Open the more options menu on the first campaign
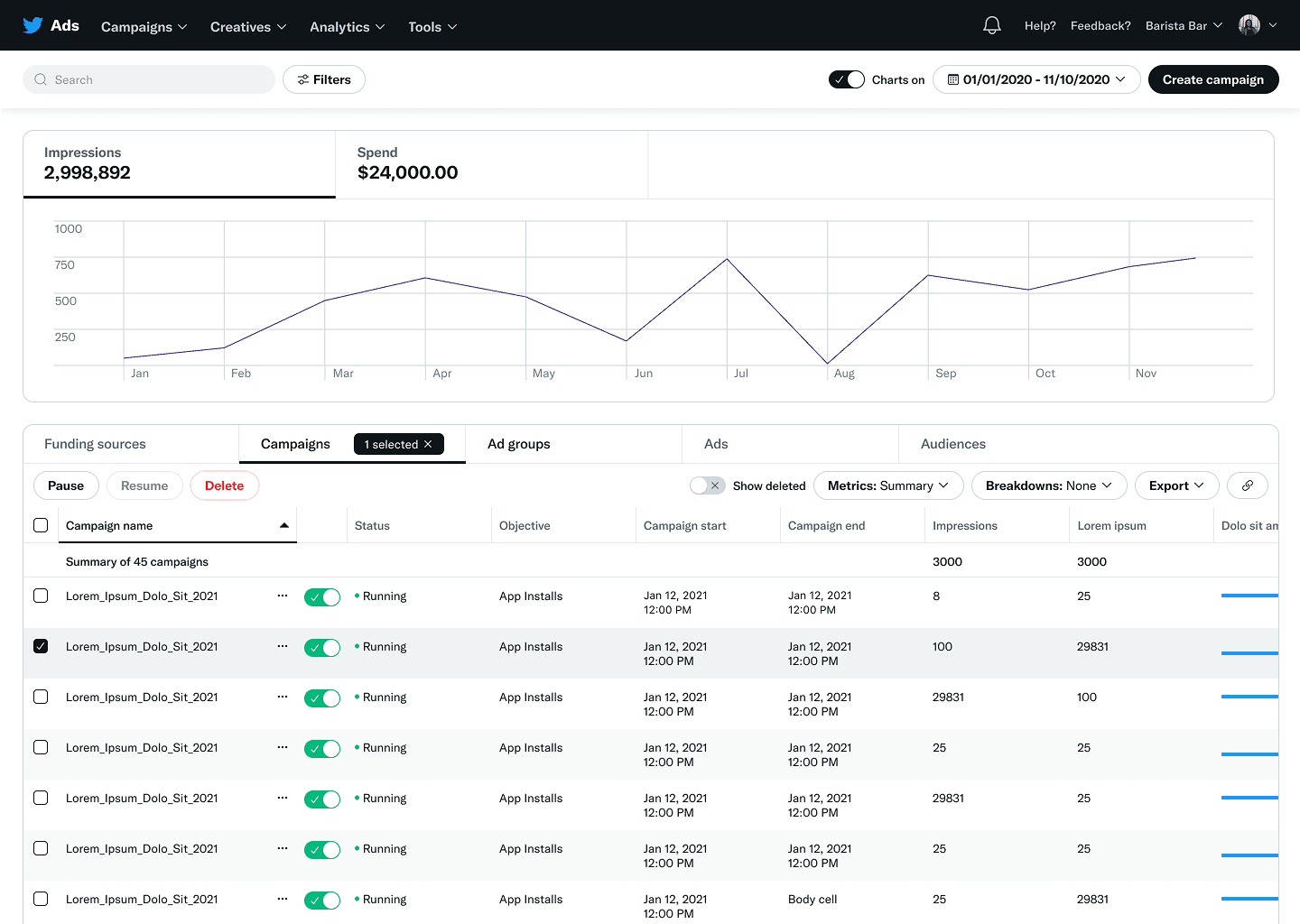1300x924 pixels. click(283, 596)
